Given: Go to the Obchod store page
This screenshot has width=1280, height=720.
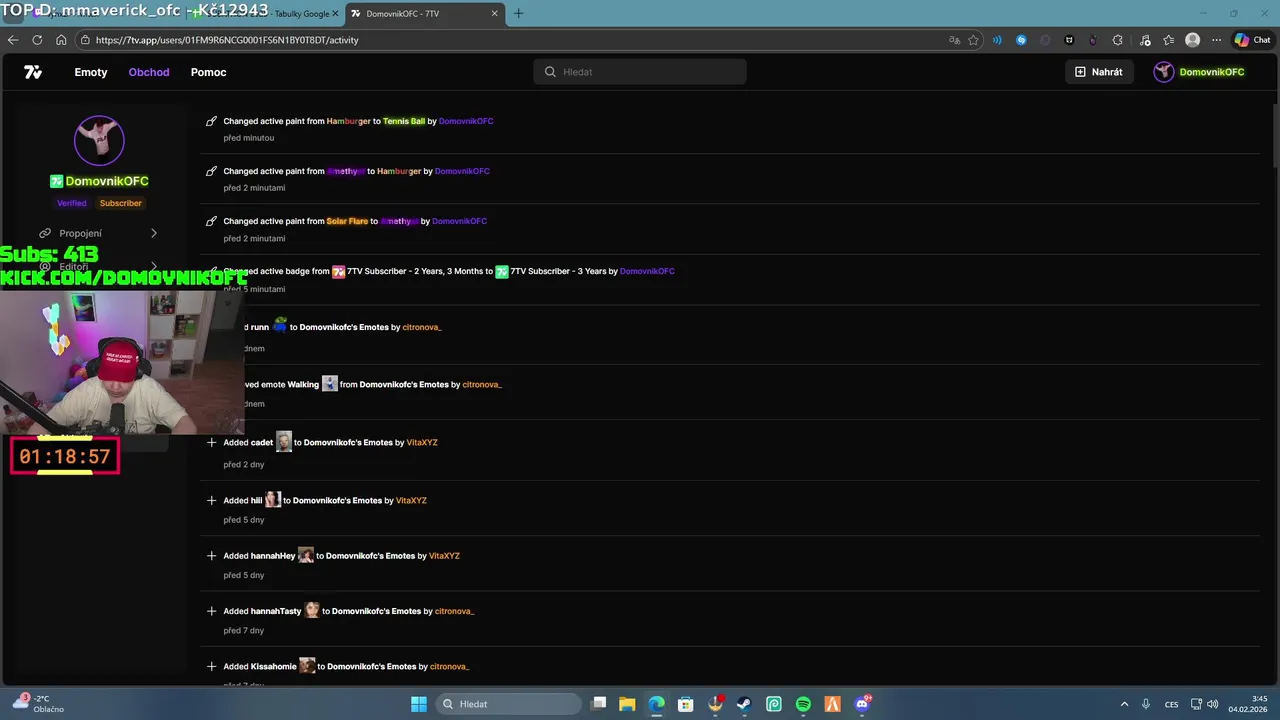Looking at the screenshot, I should pos(149,72).
